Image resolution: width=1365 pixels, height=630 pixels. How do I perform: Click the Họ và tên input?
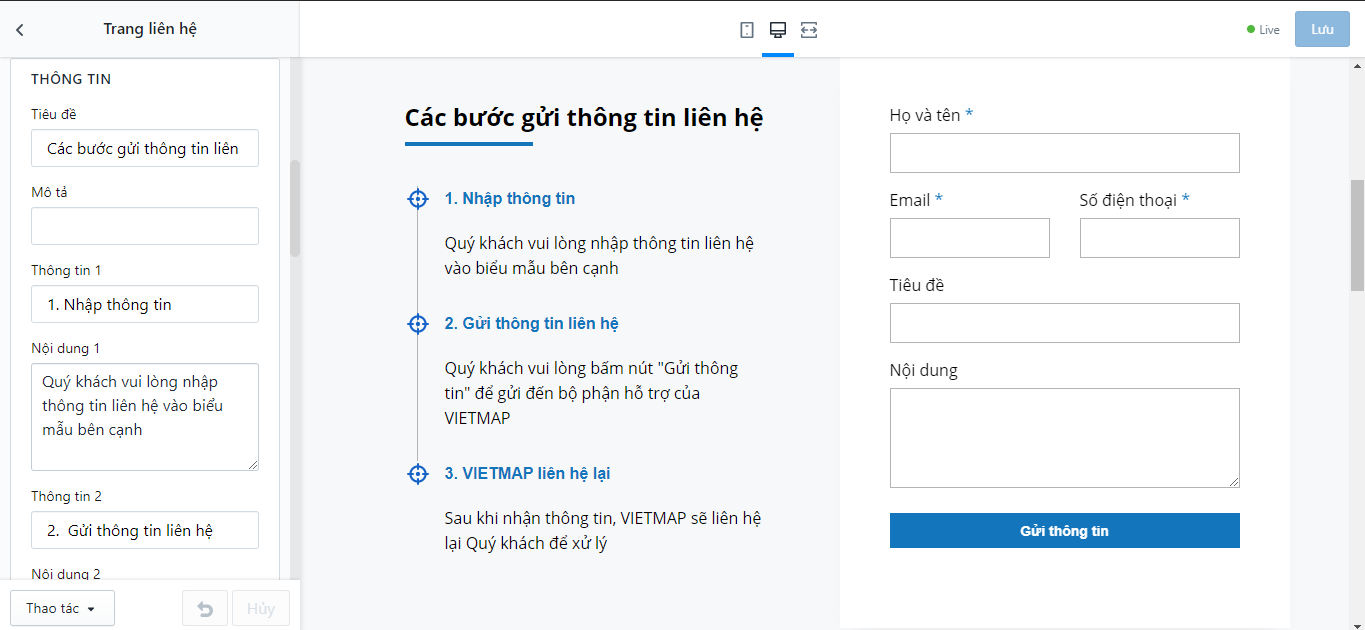coord(1064,153)
